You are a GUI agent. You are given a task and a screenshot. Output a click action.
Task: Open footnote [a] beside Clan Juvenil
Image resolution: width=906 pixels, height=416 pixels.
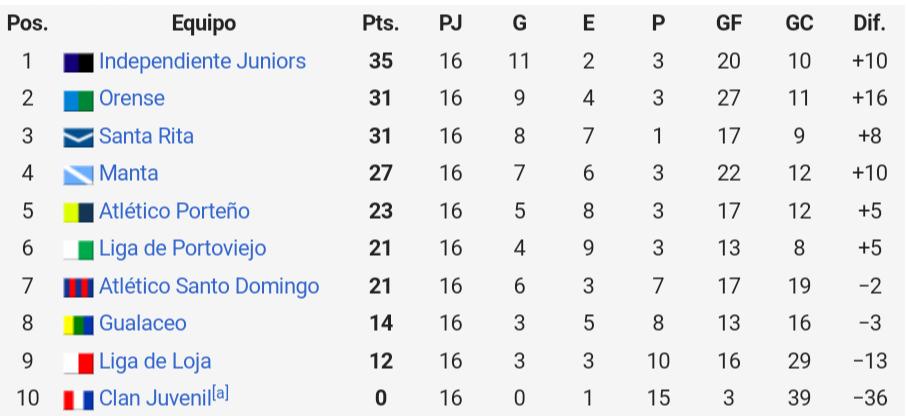click(220, 394)
